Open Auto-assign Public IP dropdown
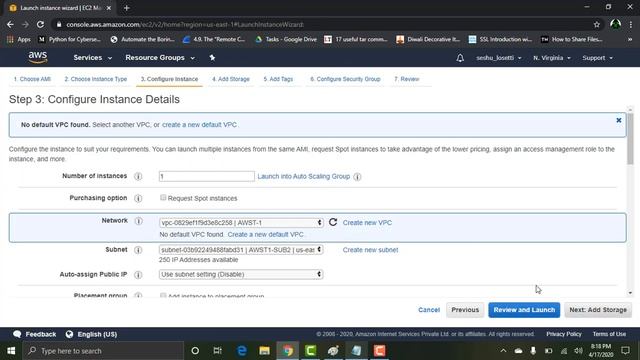Viewport: 640px width, 360px height. 241,274
